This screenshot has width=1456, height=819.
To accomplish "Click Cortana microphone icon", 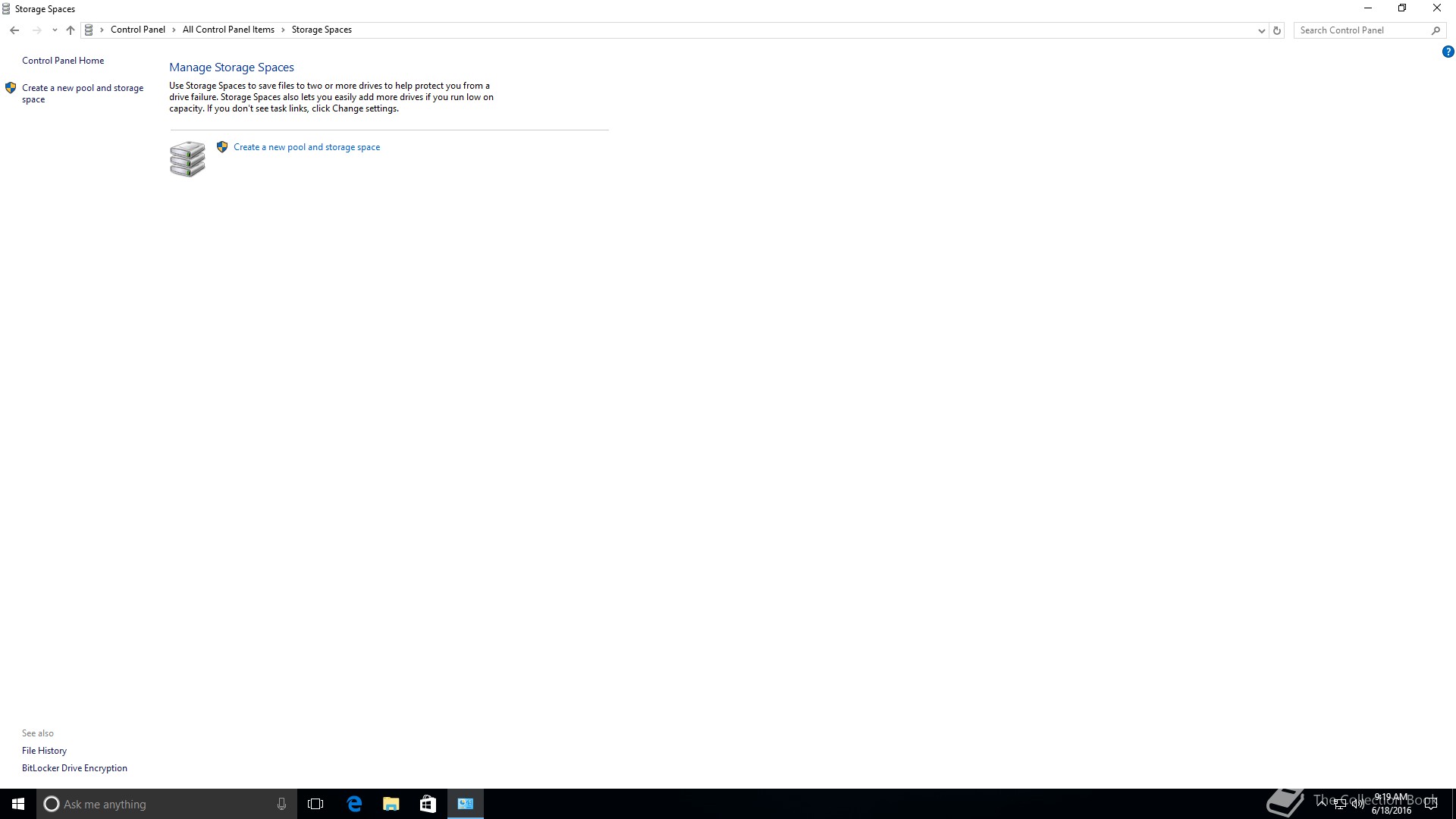I will pos(281,804).
